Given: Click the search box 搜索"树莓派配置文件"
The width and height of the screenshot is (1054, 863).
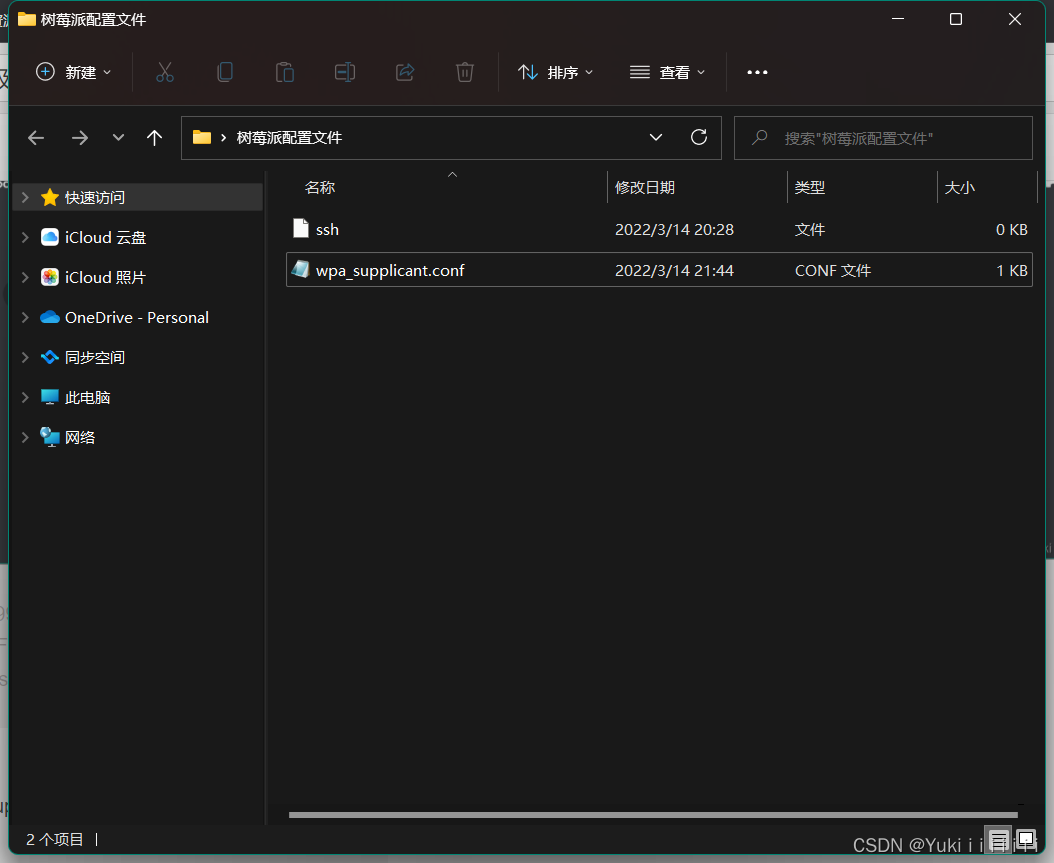Looking at the screenshot, I should tap(883, 138).
